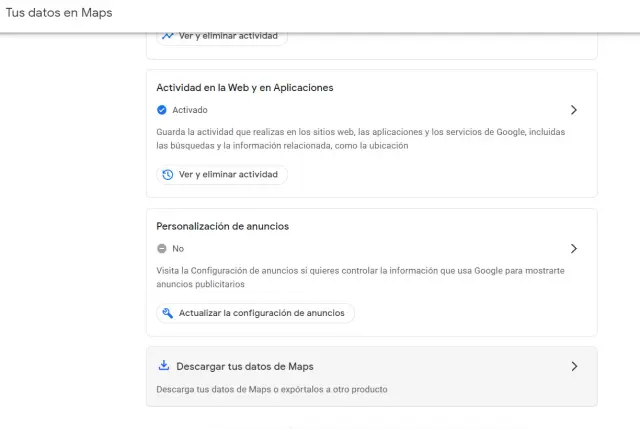Click the Actividad en la Web y en Aplicaciones heading

(x=245, y=88)
